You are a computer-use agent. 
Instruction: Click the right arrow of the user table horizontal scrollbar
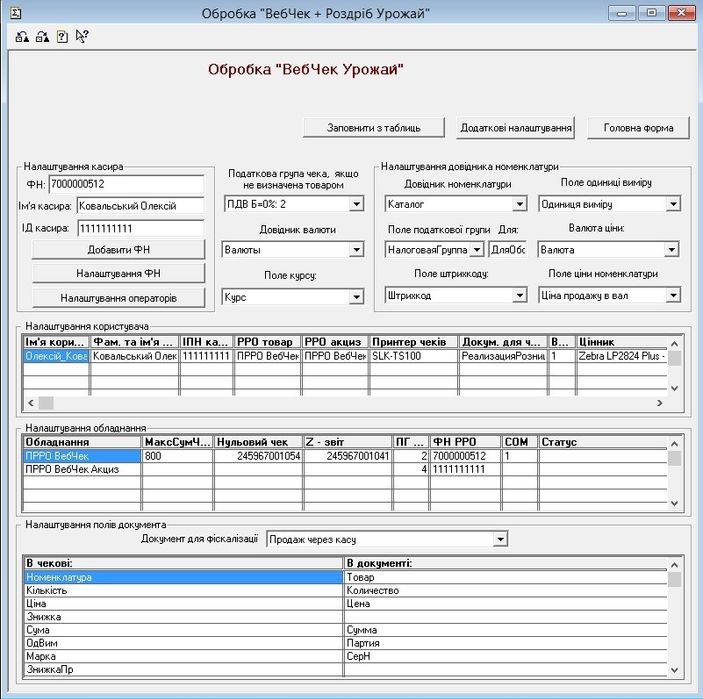click(x=660, y=403)
